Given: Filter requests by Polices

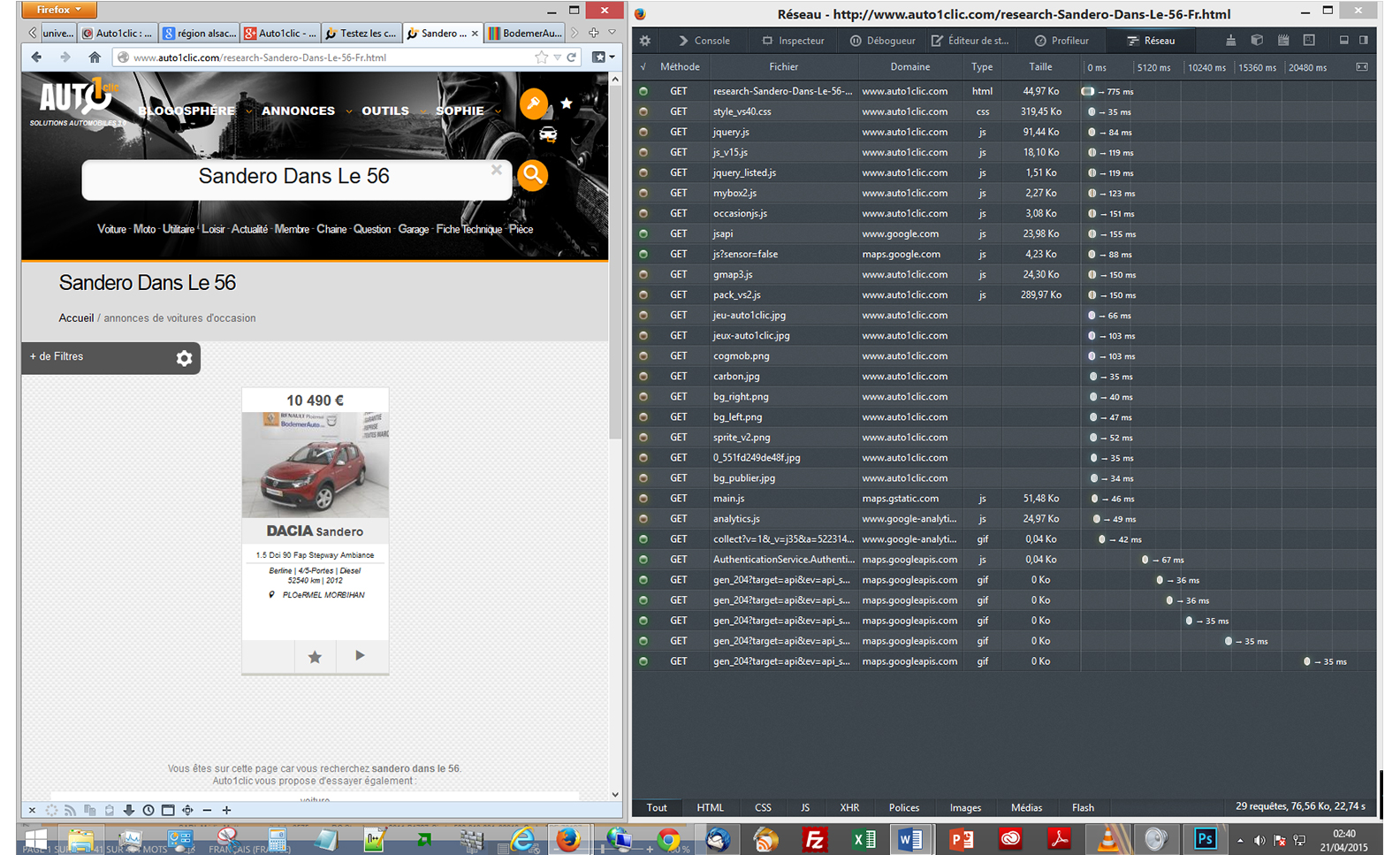Looking at the screenshot, I should click(x=904, y=807).
